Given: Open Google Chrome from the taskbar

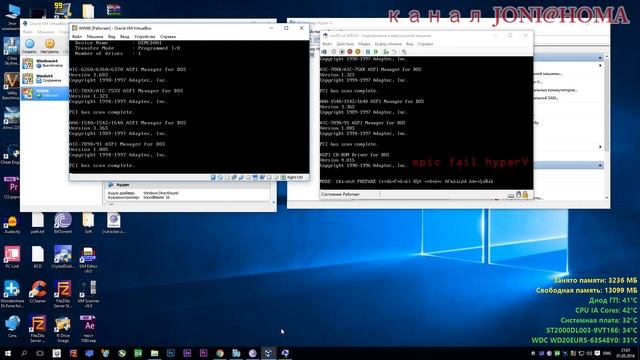Looking at the screenshot, I should pos(220,353).
